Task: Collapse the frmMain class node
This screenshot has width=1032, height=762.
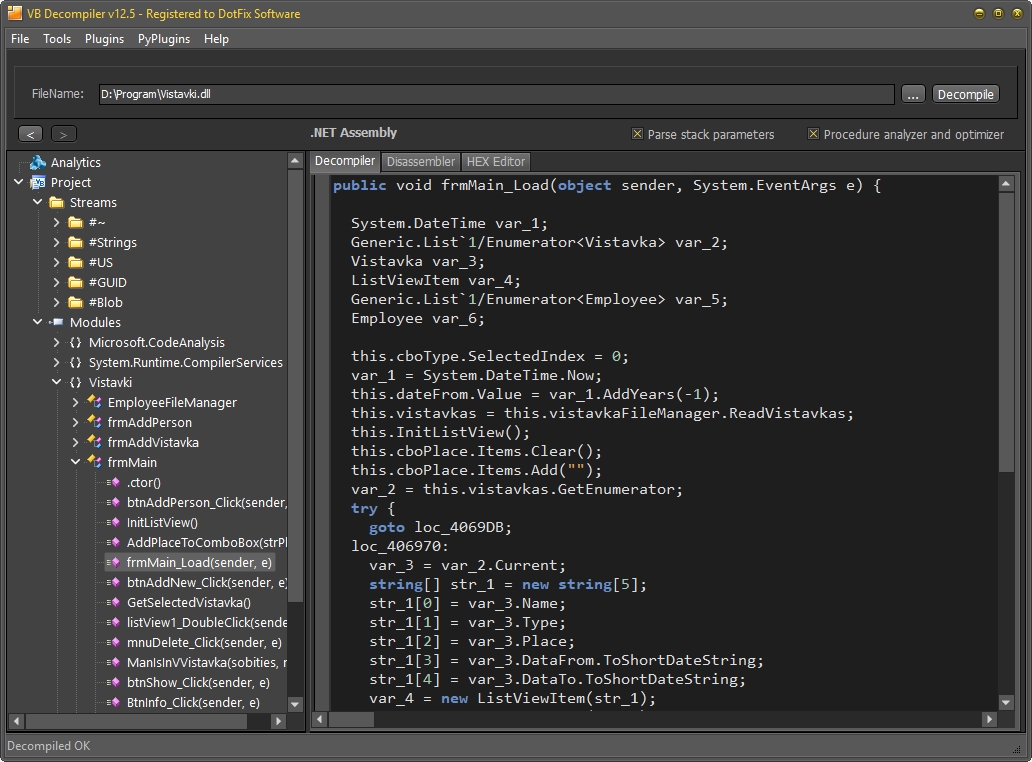Action: click(76, 462)
